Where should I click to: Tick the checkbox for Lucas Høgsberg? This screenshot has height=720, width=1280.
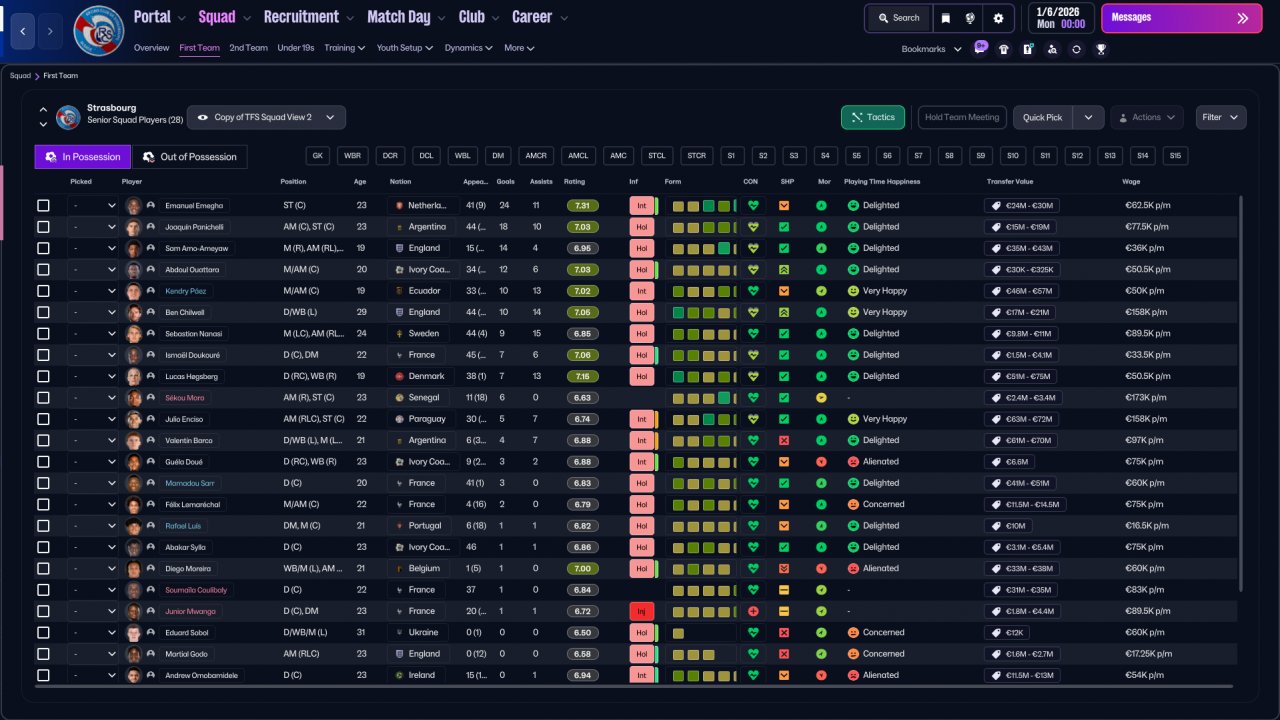(x=43, y=376)
